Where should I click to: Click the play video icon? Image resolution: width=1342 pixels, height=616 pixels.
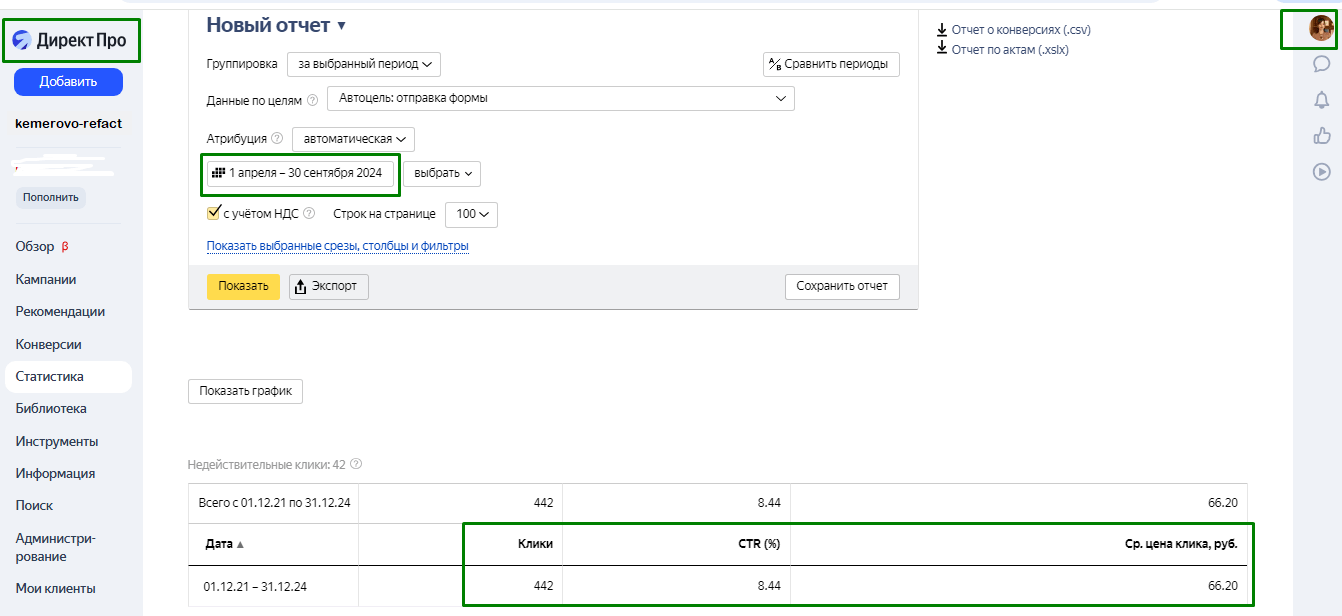point(1321,171)
